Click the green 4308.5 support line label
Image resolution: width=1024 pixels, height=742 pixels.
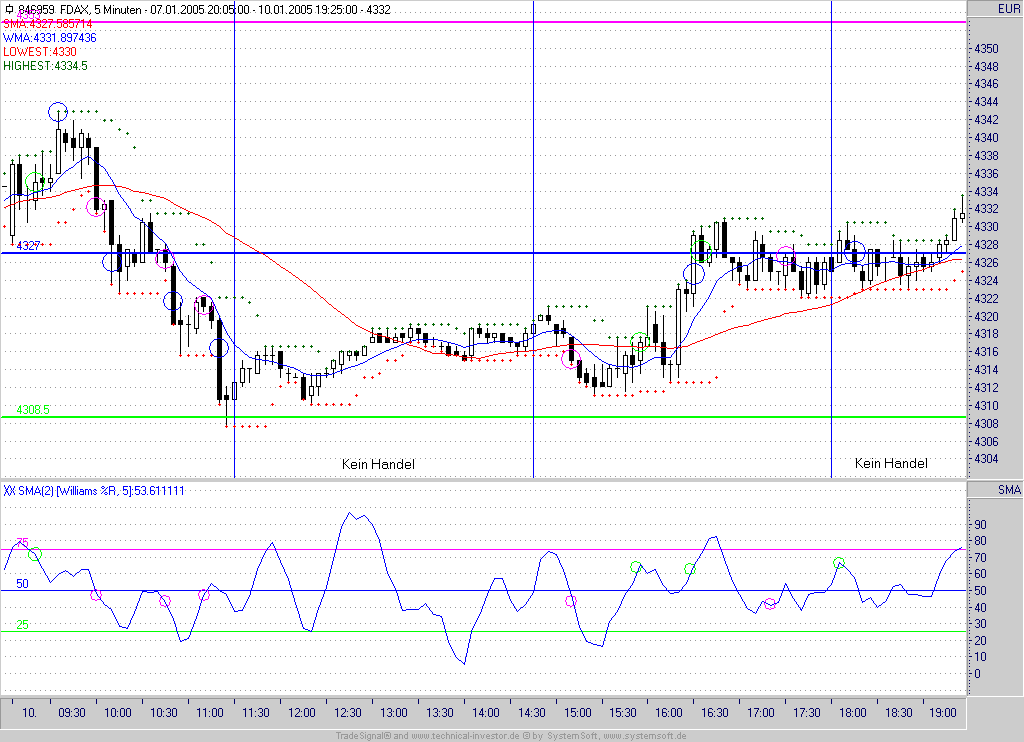point(33,410)
